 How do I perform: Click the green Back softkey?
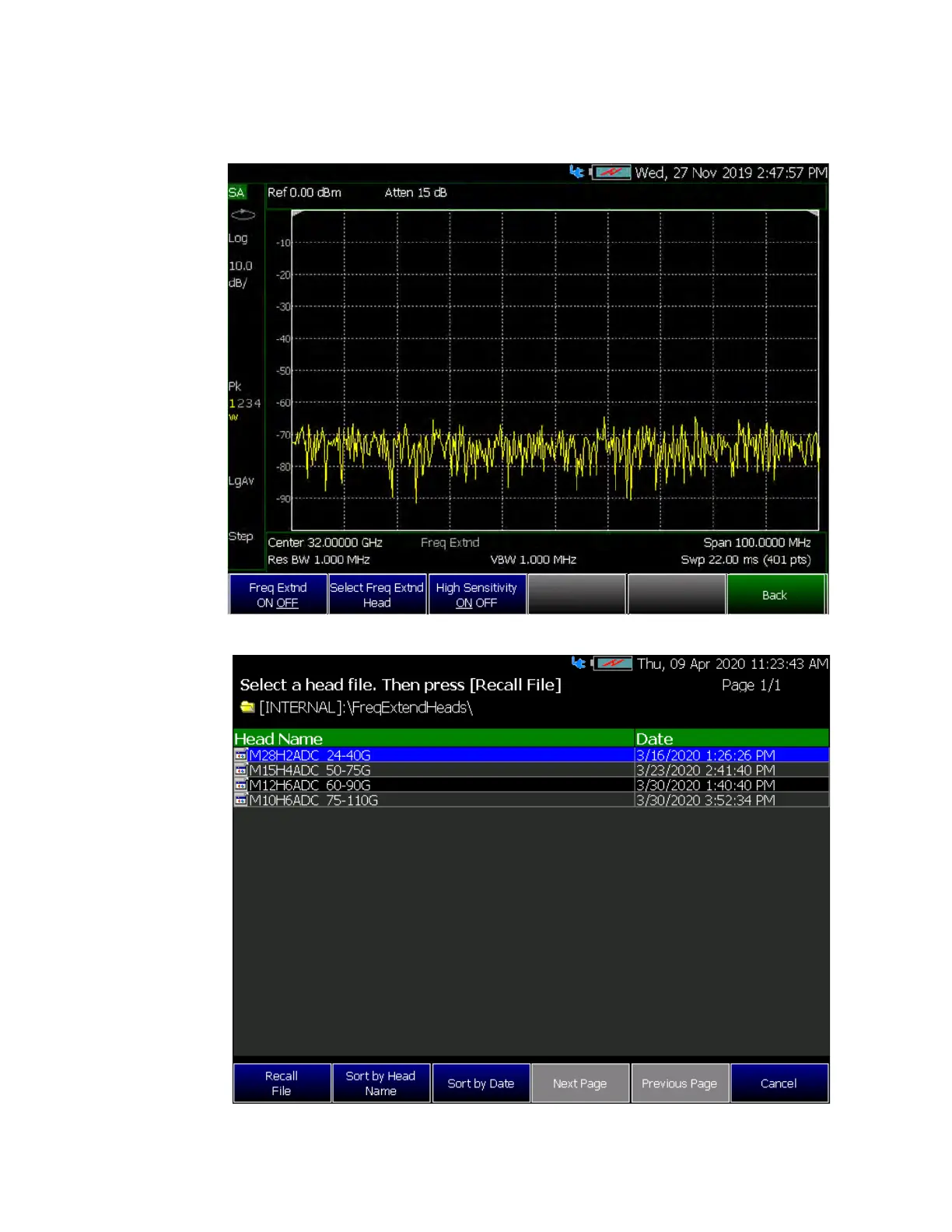[x=775, y=594]
